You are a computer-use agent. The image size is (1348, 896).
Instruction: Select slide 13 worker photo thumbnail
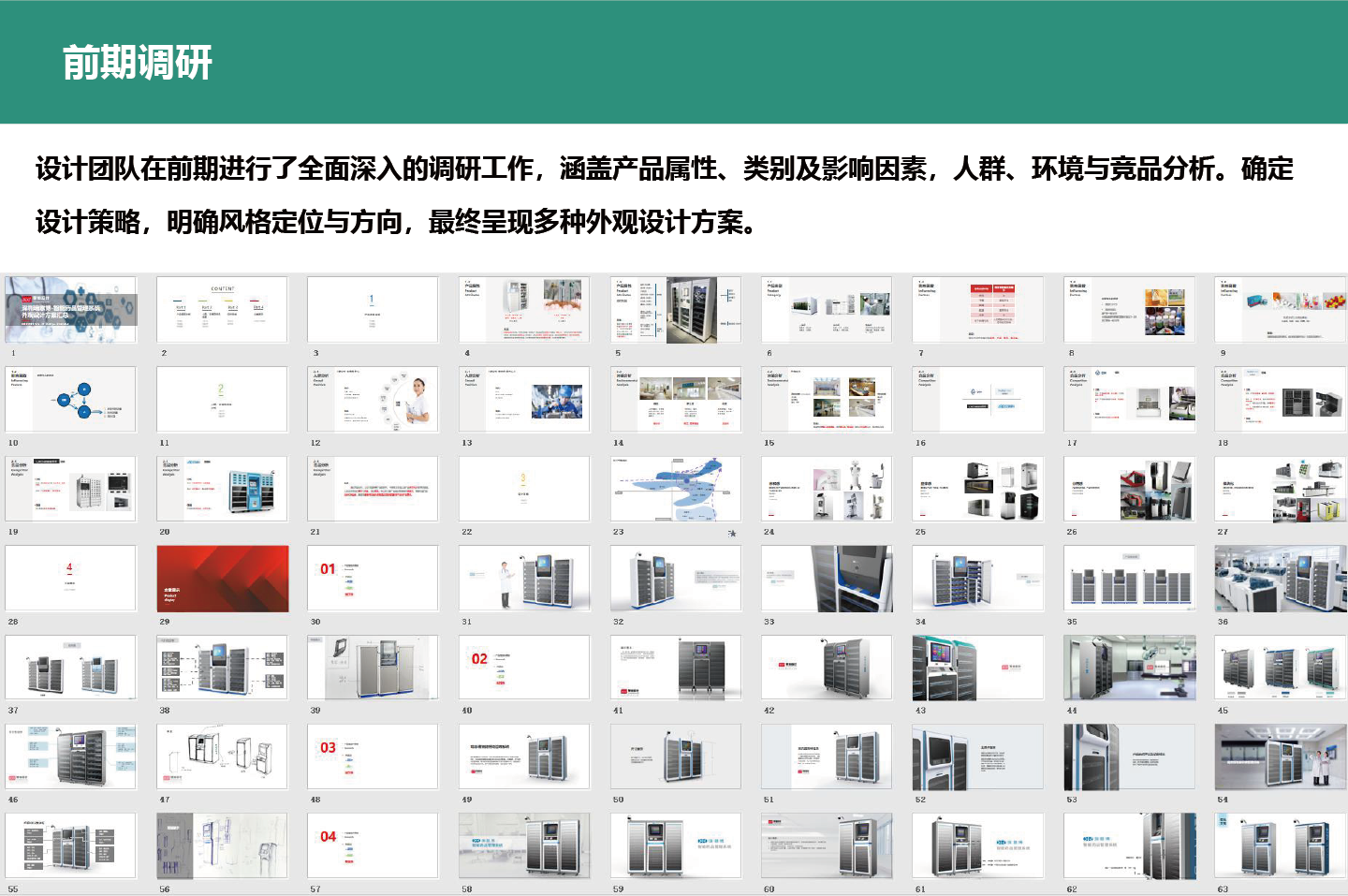(x=524, y=398)
